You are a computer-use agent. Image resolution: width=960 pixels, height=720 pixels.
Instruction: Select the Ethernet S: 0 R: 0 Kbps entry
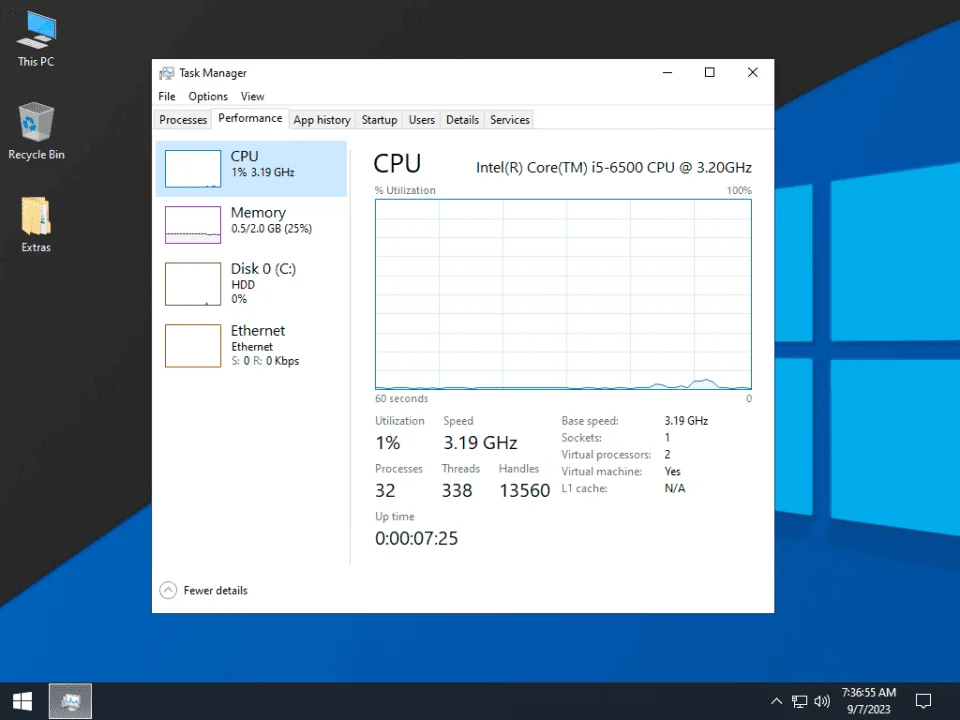point(251,346)
